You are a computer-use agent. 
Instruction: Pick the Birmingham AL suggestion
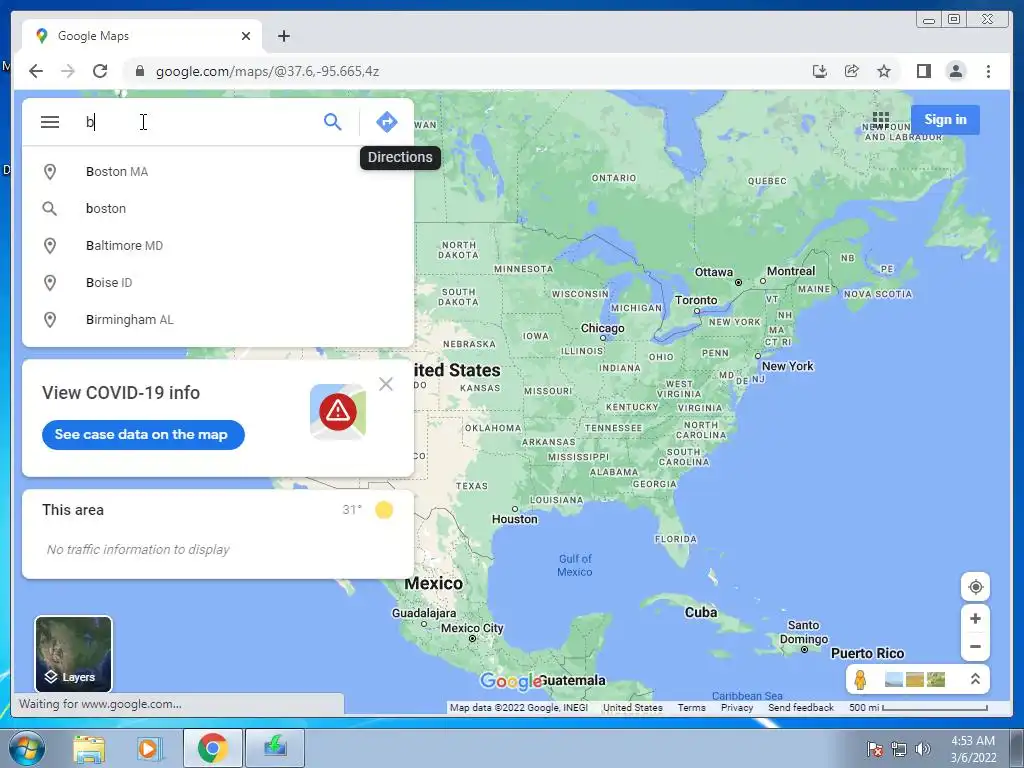tap(218, 319)
